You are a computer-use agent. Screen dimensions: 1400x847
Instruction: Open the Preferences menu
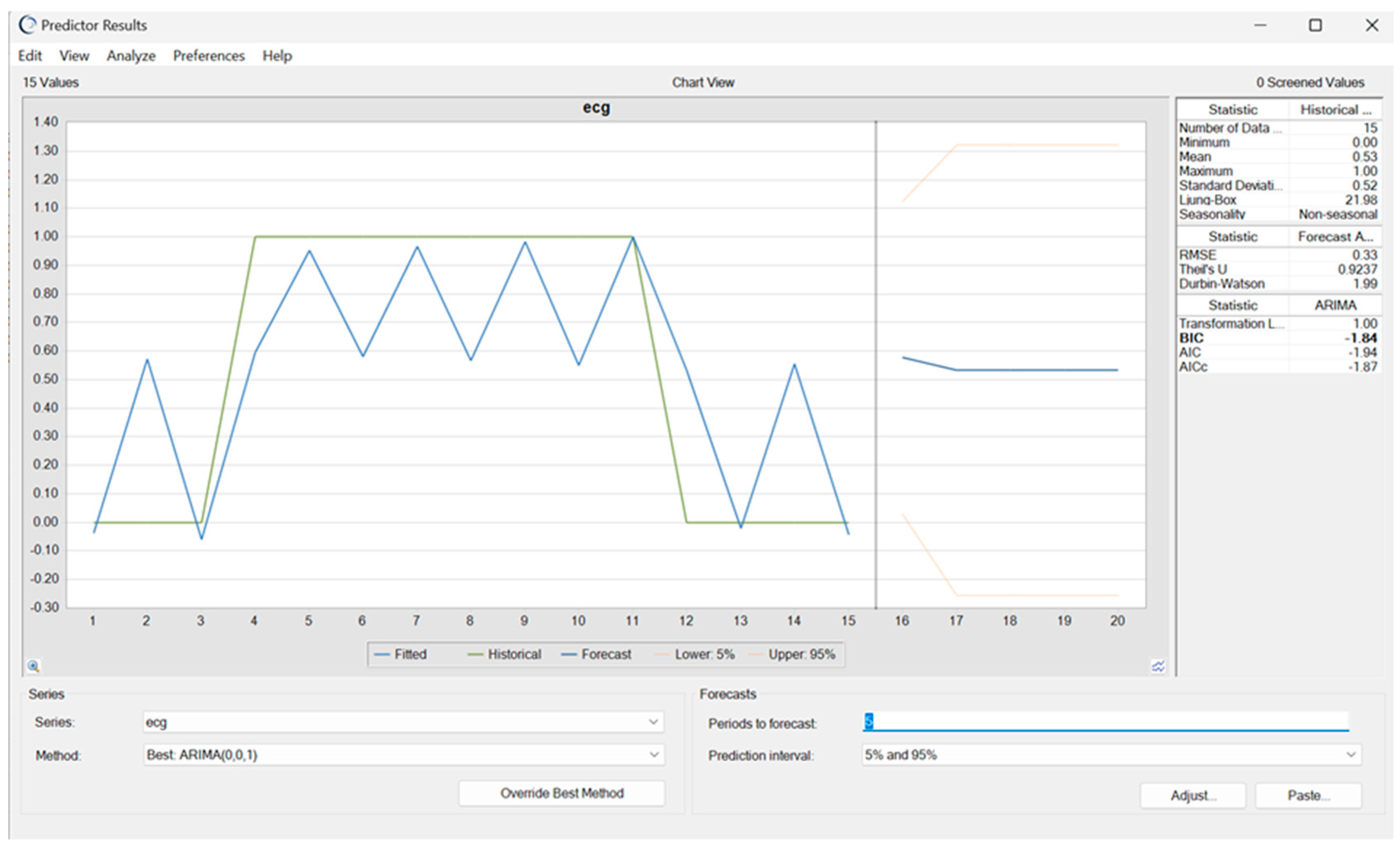(x=209, y=56)
